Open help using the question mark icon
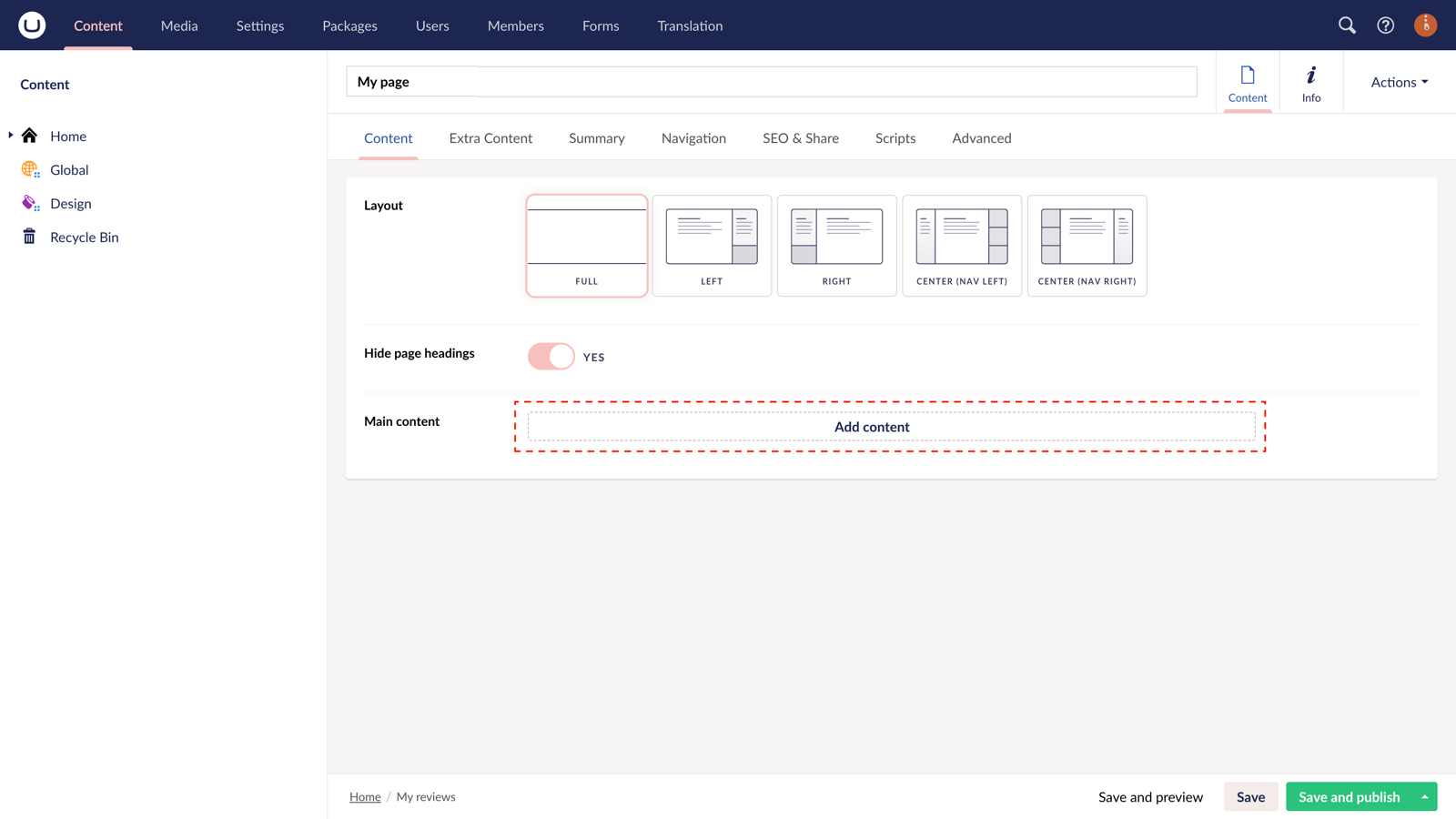This screenshot has height=819, width=1456. (x=1385, y=25)
